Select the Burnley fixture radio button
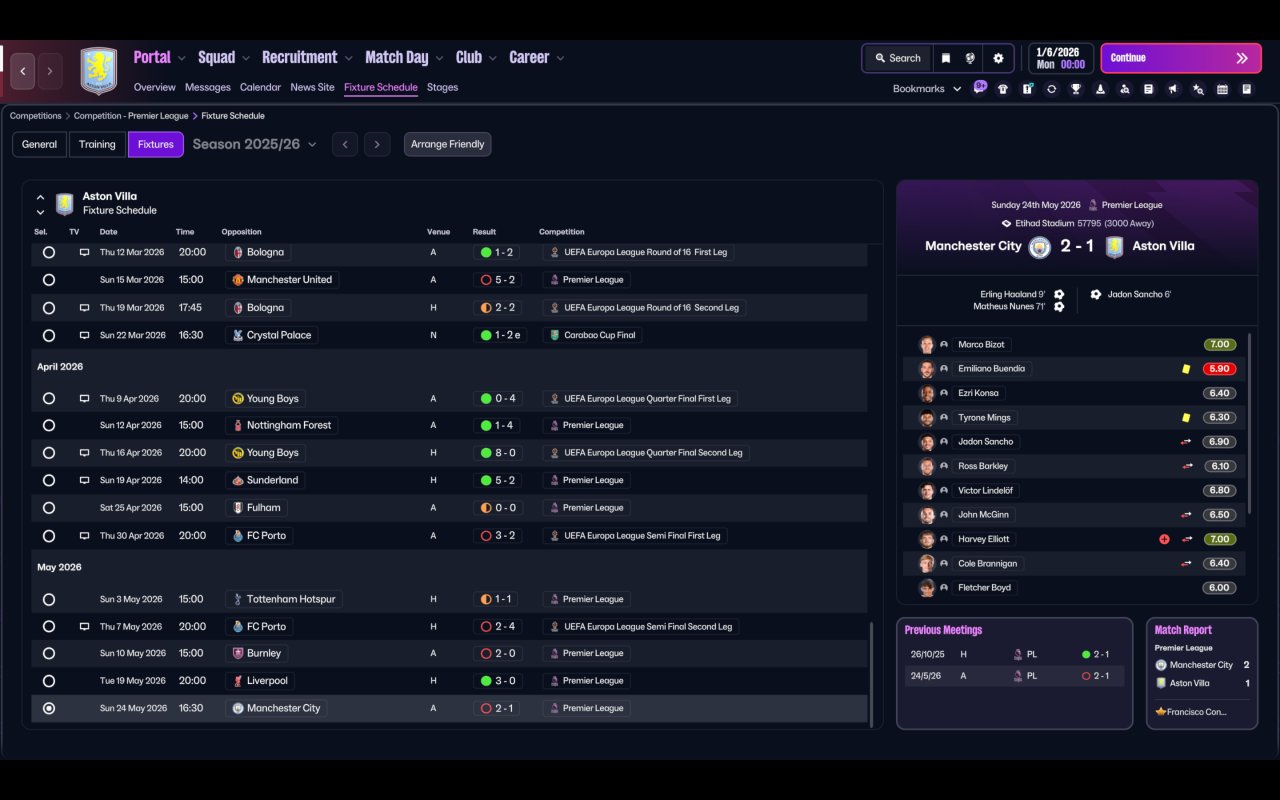The image size is (1280, 800). (x=49, y=654)
